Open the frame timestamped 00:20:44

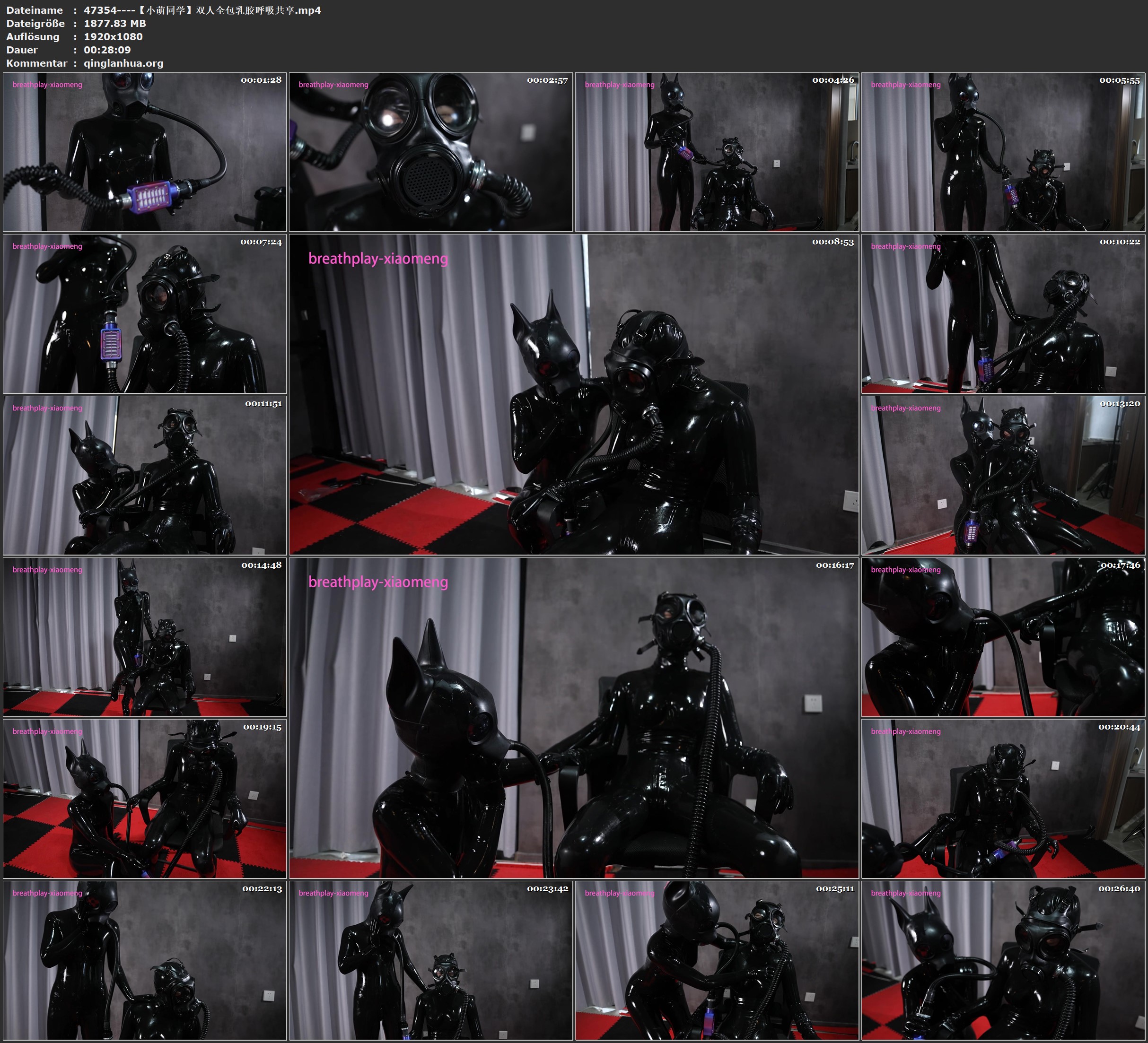tap(1003, 799)
